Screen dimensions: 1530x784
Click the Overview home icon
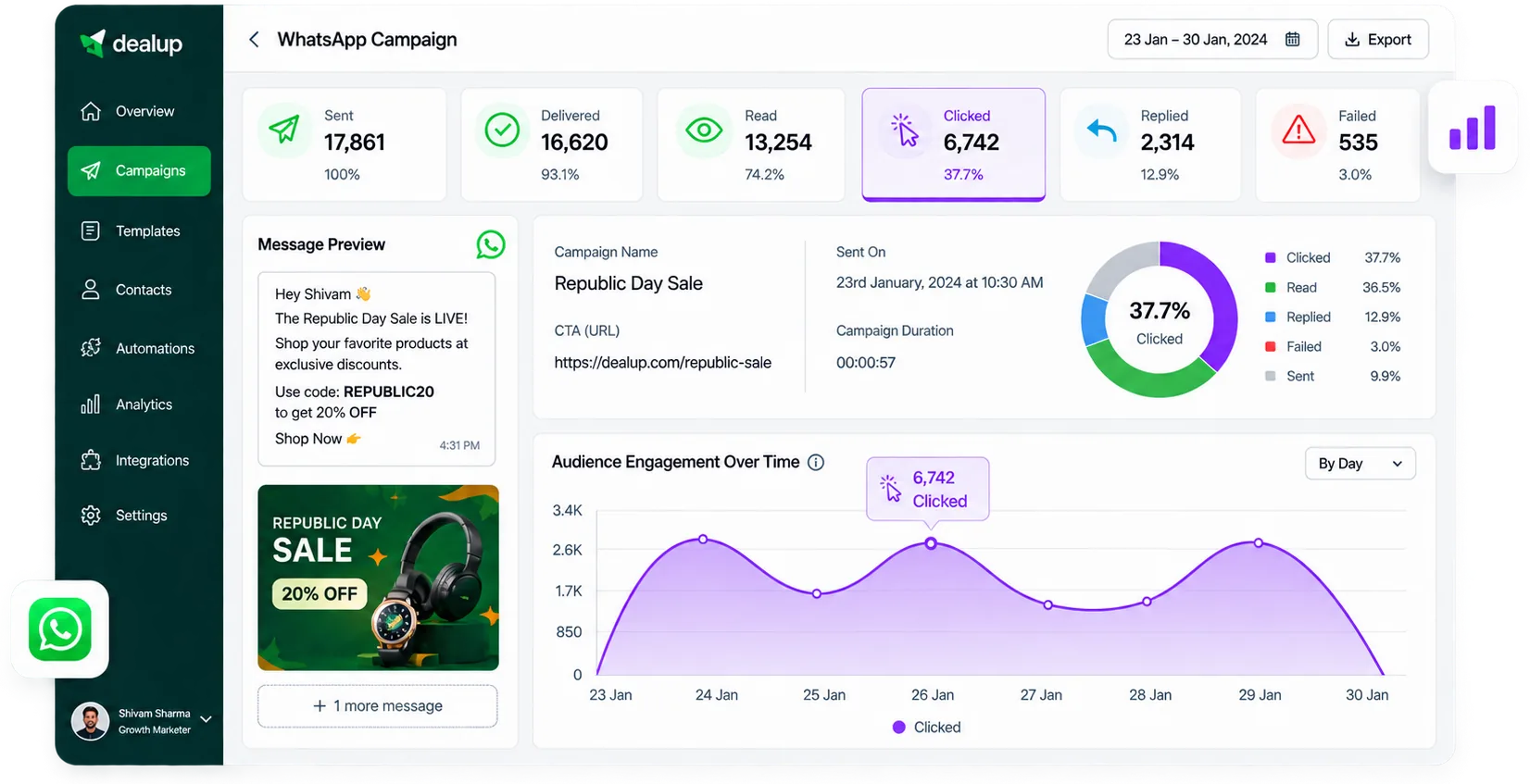point(91,111)
